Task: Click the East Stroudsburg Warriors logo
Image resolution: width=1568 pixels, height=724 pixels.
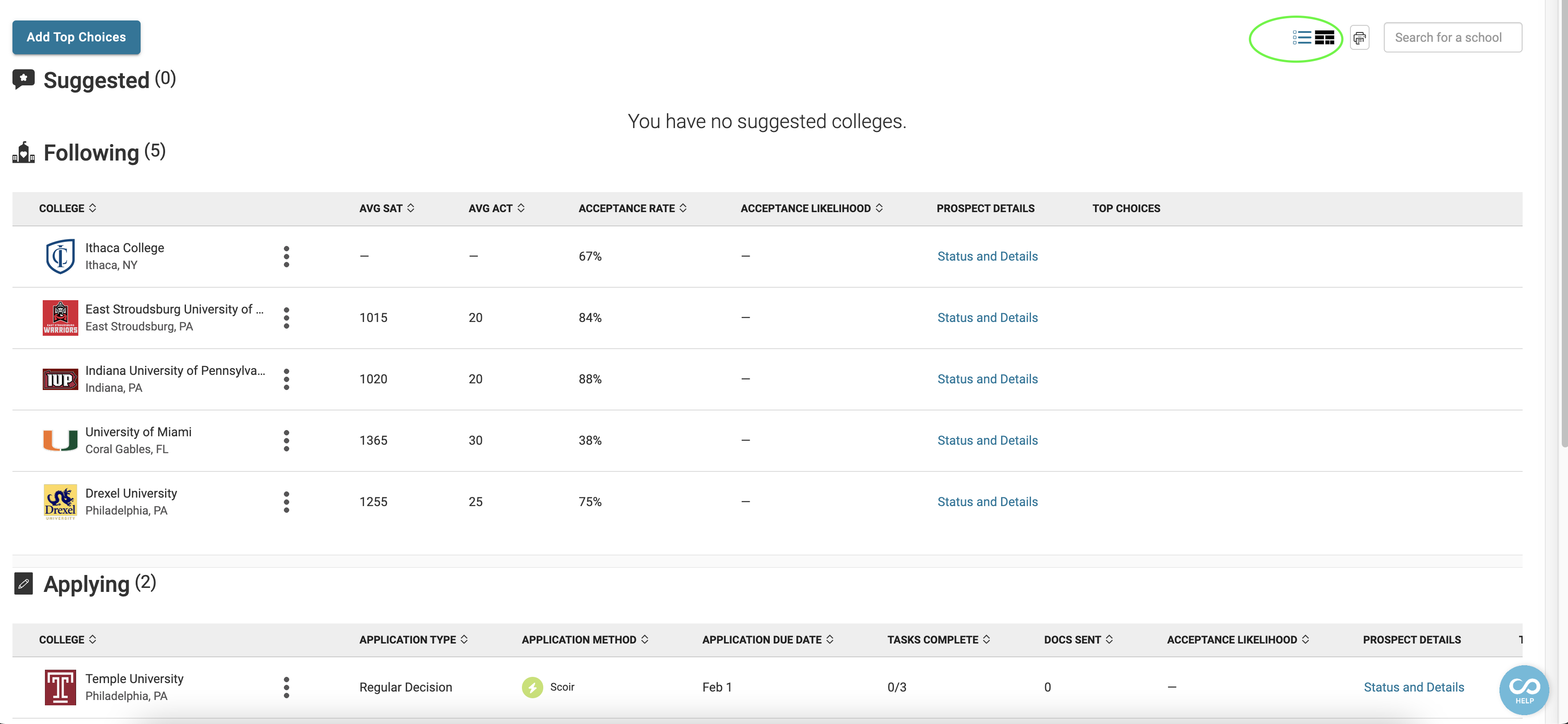Action: (x=60, y=318)
